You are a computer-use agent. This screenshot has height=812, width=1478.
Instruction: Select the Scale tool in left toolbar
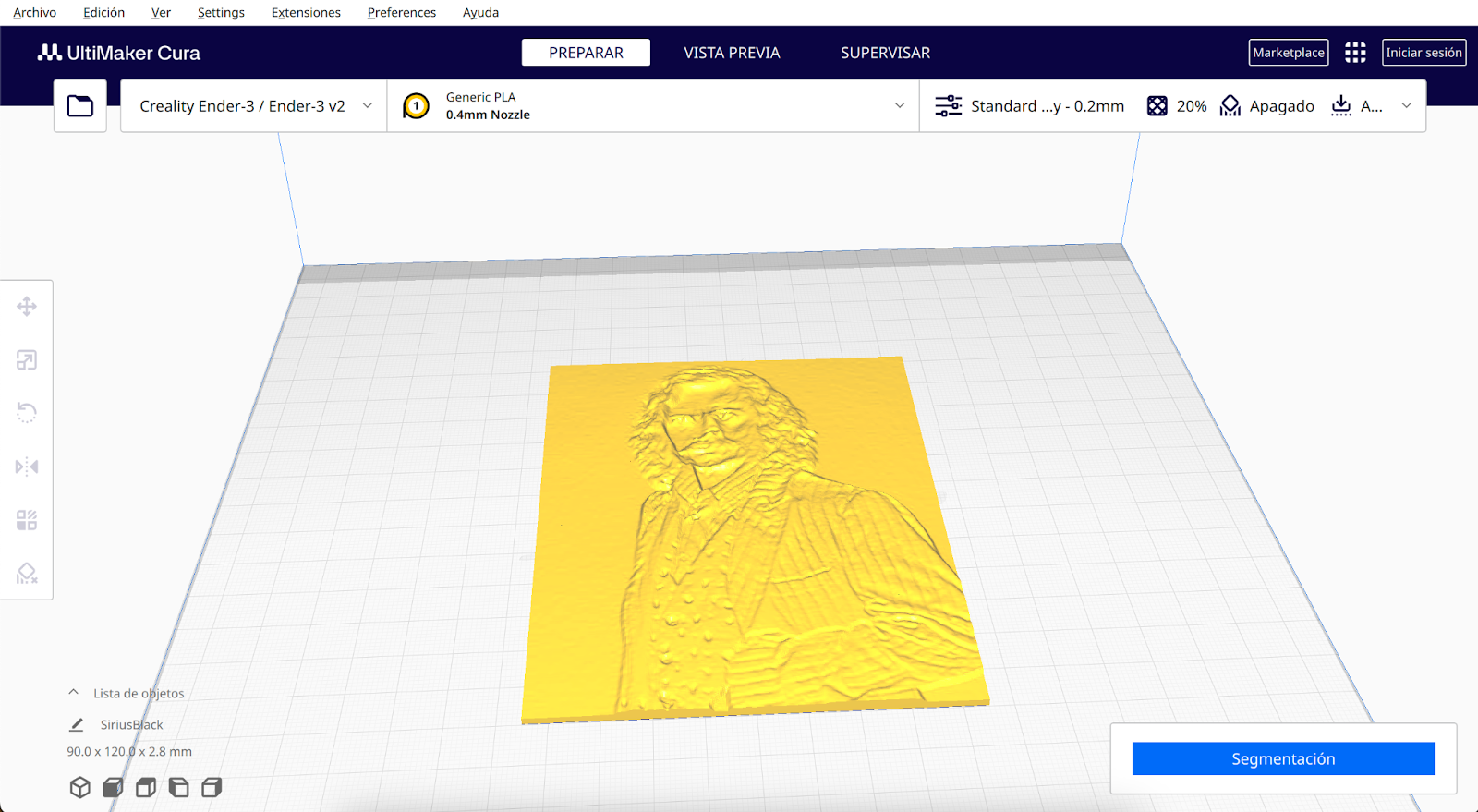coord(27,360)
